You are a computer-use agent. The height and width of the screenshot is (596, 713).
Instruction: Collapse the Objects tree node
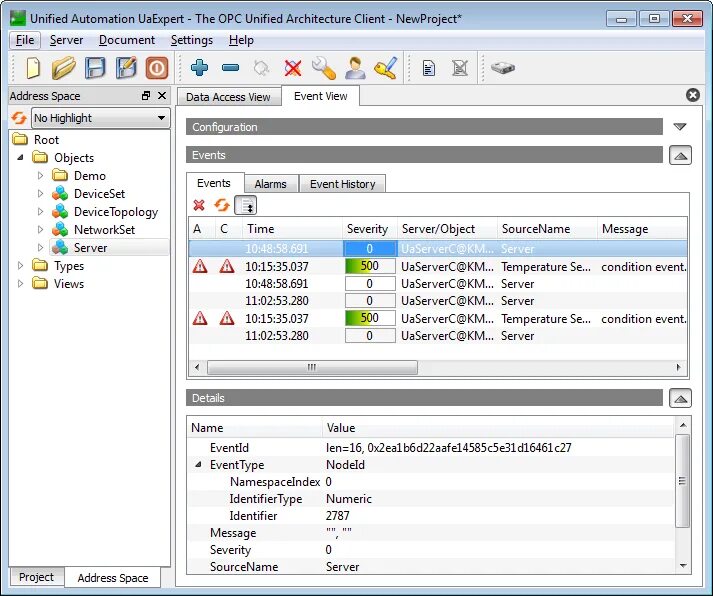[20, 158]
